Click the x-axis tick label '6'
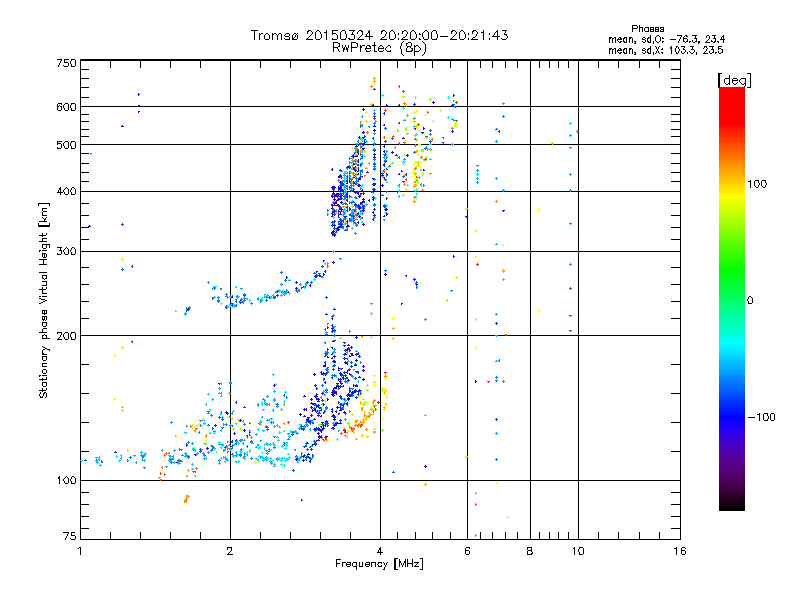 (x=467, y=551)
